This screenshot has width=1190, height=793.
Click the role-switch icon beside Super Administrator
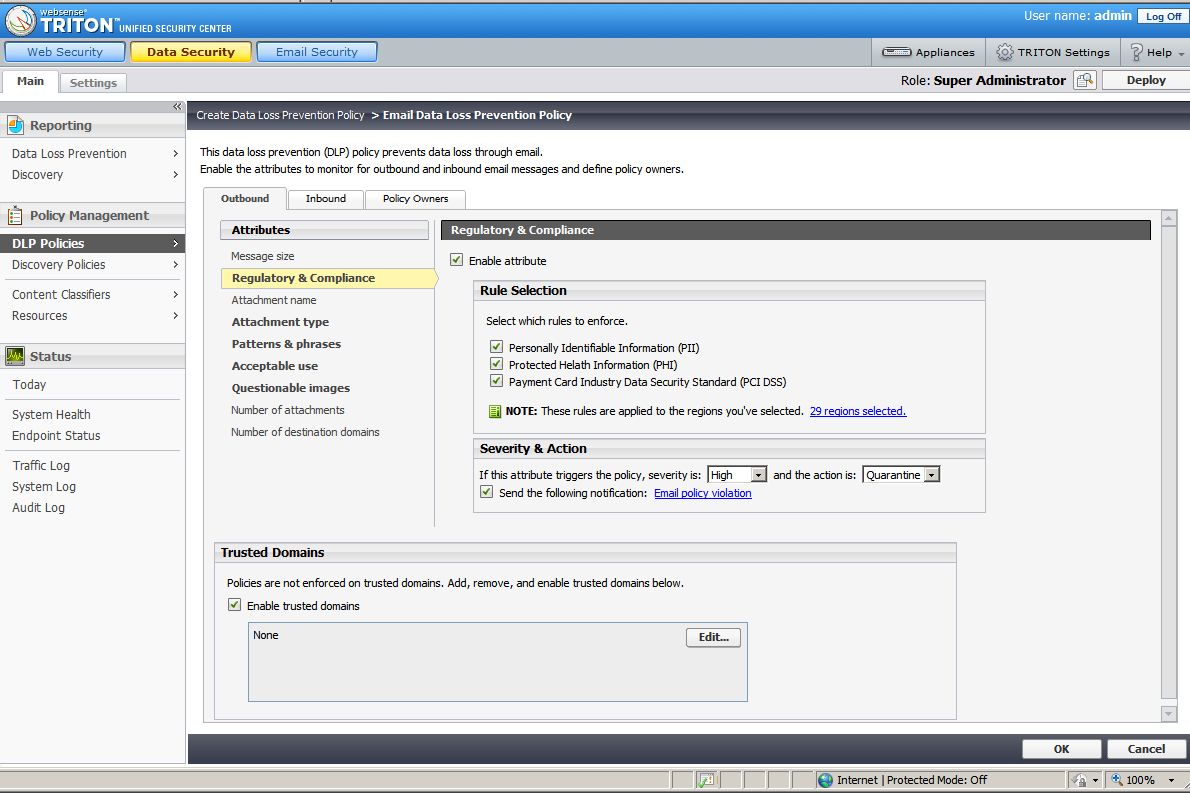(1085, 79)
